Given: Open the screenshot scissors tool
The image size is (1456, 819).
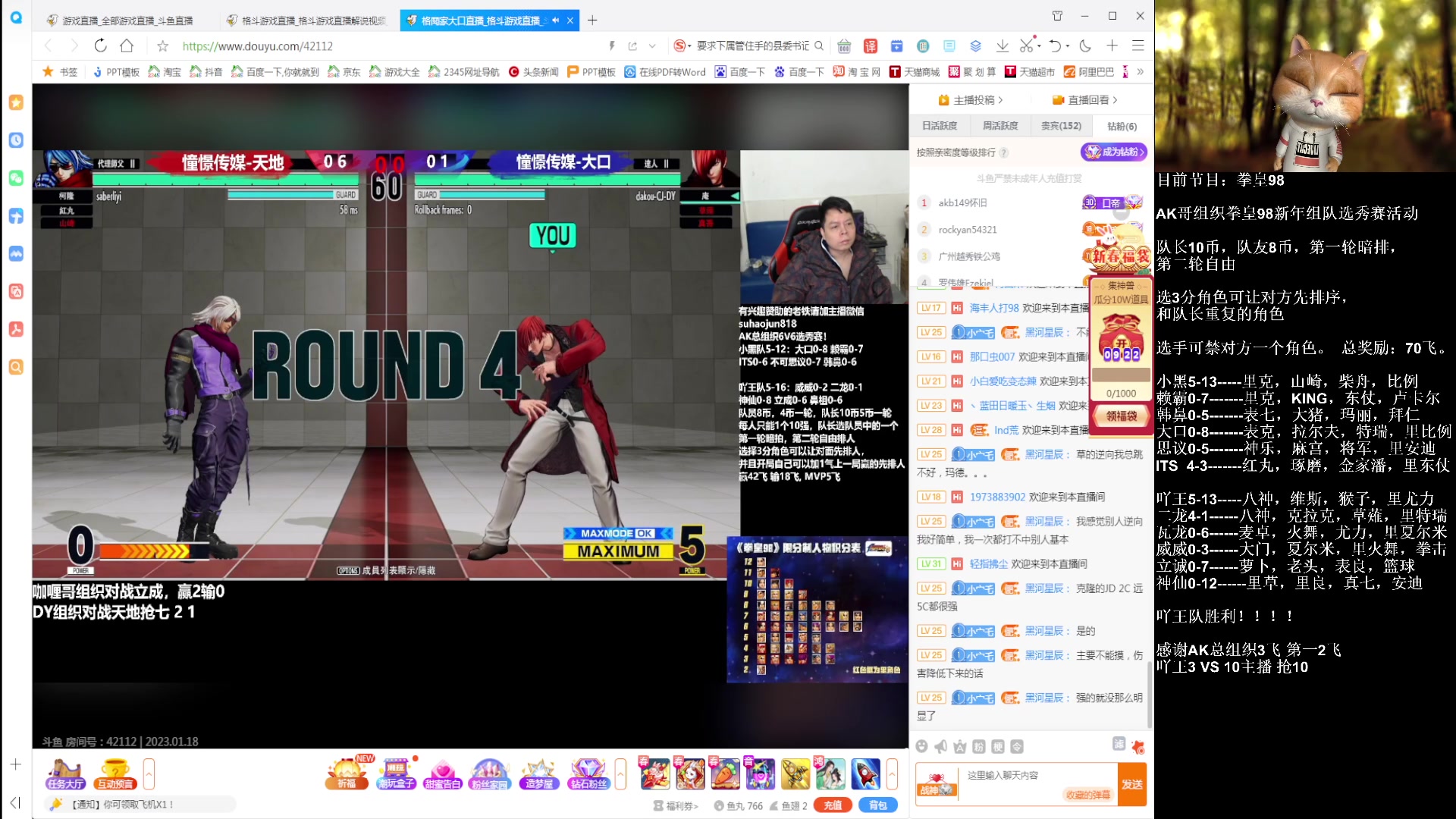Looking at the screenshot, I should pos(1026,45).
